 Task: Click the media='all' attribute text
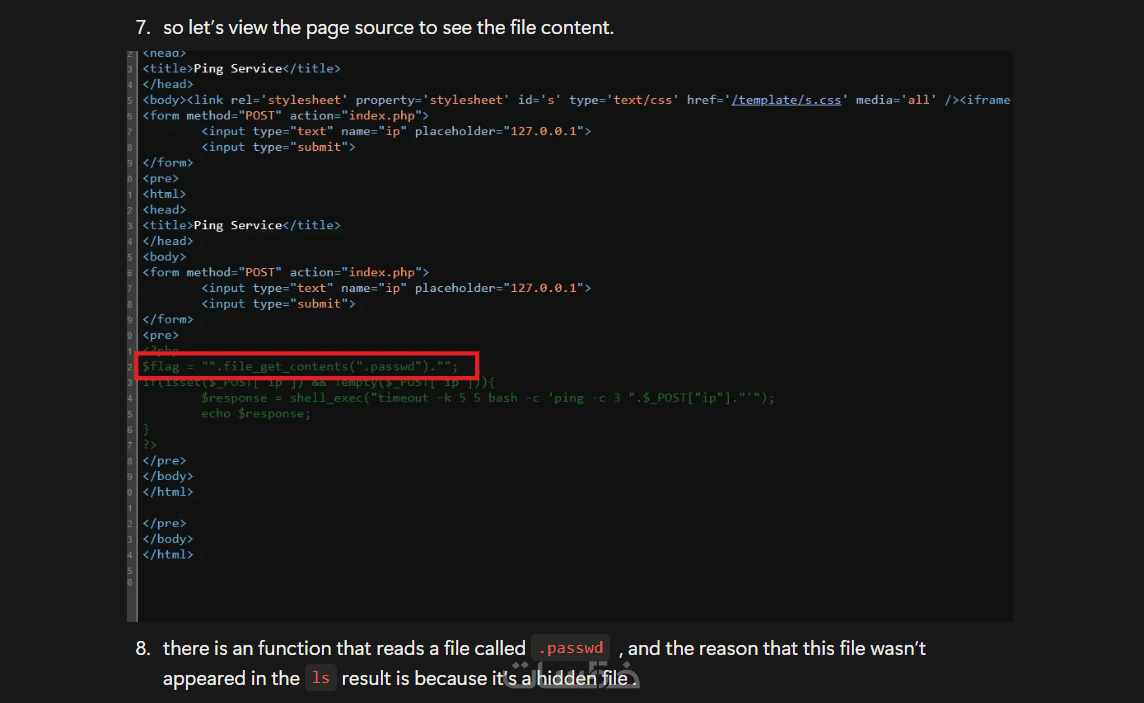(x=896, y=100)
